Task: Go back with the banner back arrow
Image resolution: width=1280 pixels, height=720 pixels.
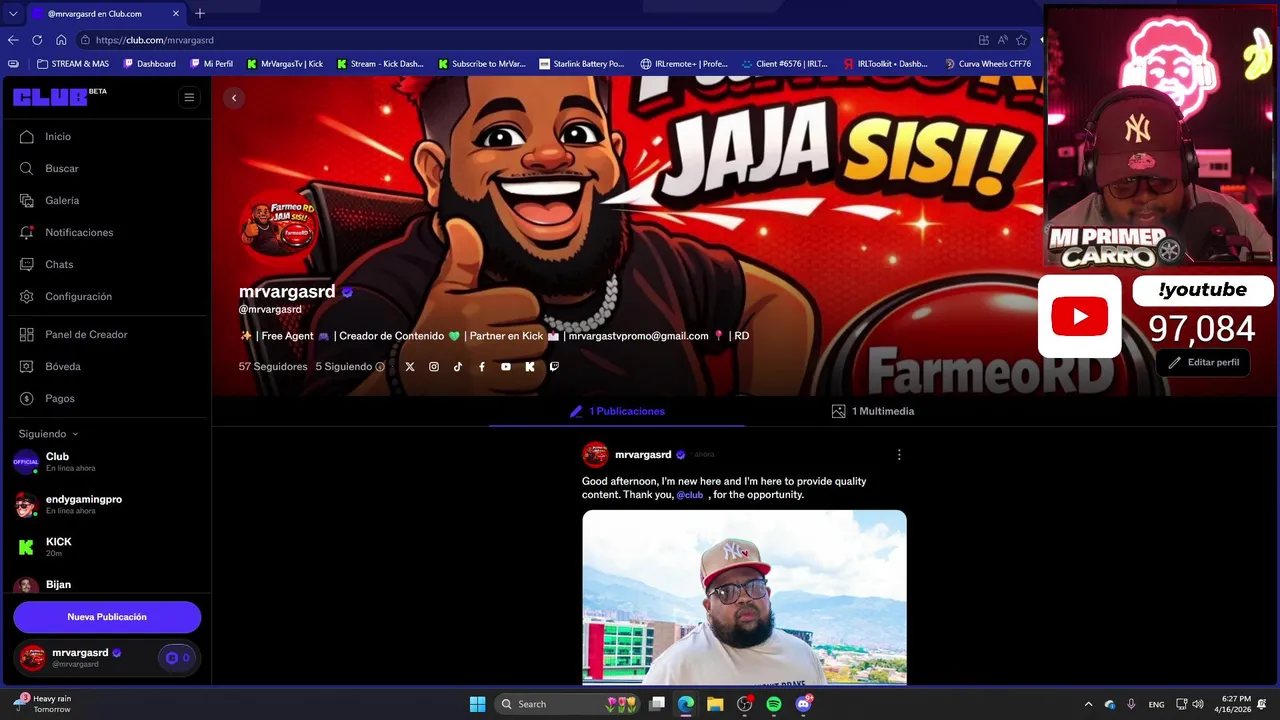Action: pos(234,98)
